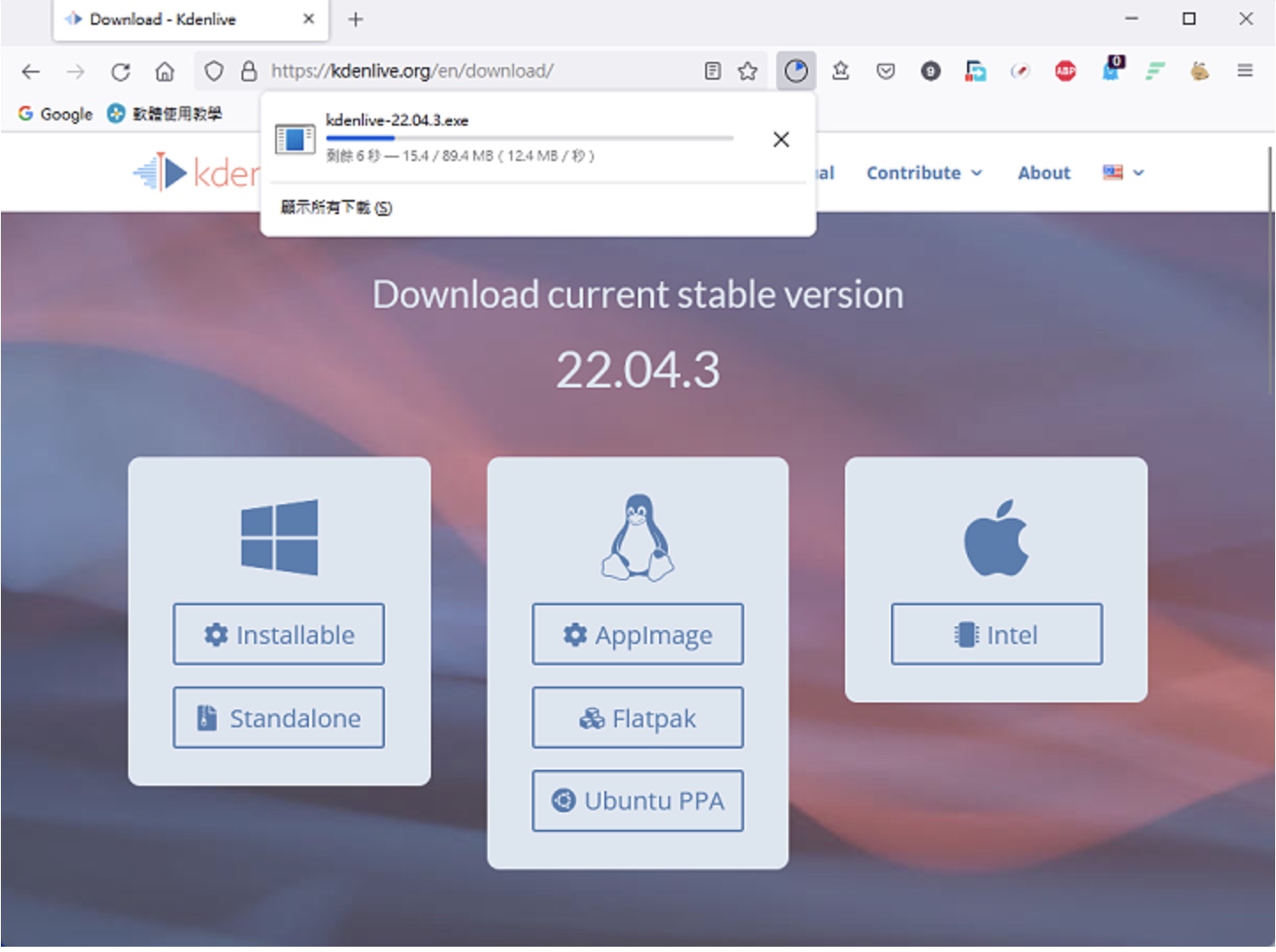Open the downloads progress toolbar button
Screen dimensions: 1276x952
(796, 71)
